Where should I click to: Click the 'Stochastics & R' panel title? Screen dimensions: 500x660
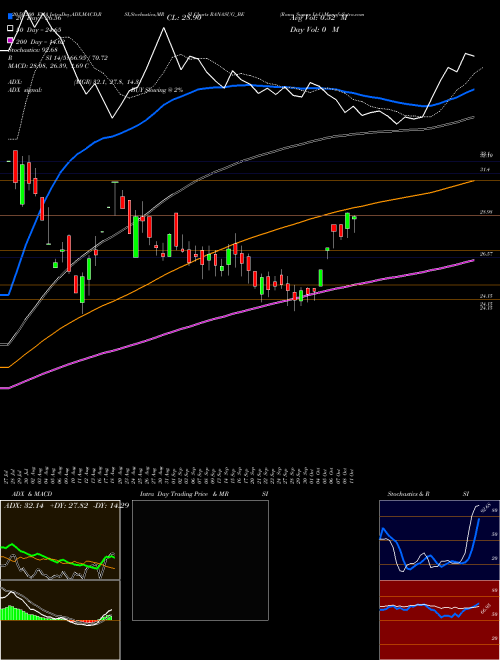(x=408, y=494)
